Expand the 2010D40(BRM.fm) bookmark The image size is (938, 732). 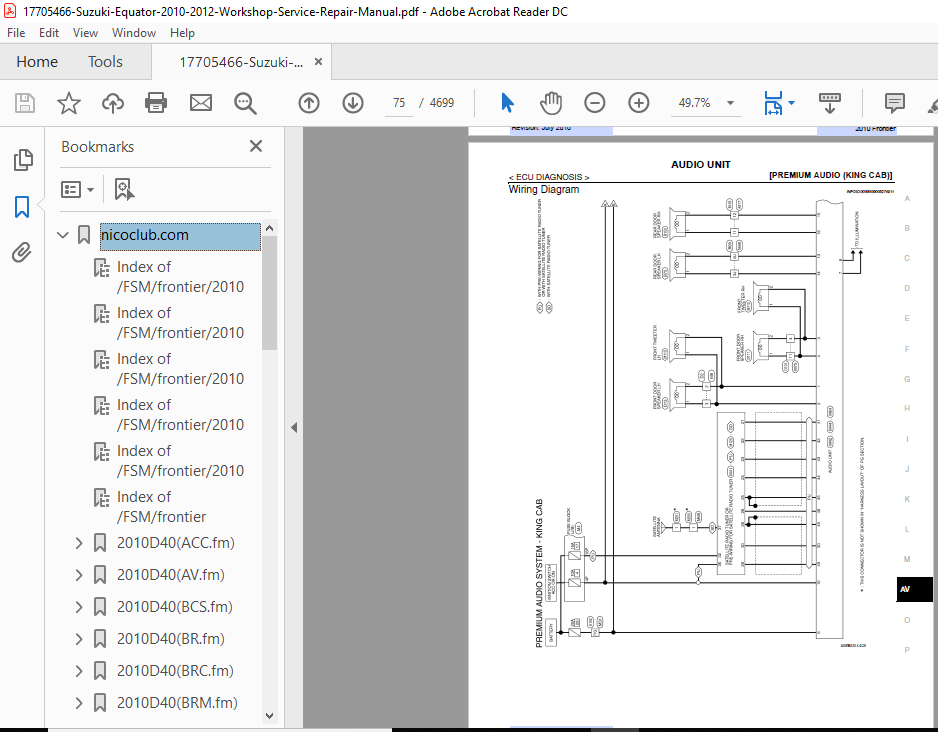[79, 703]
